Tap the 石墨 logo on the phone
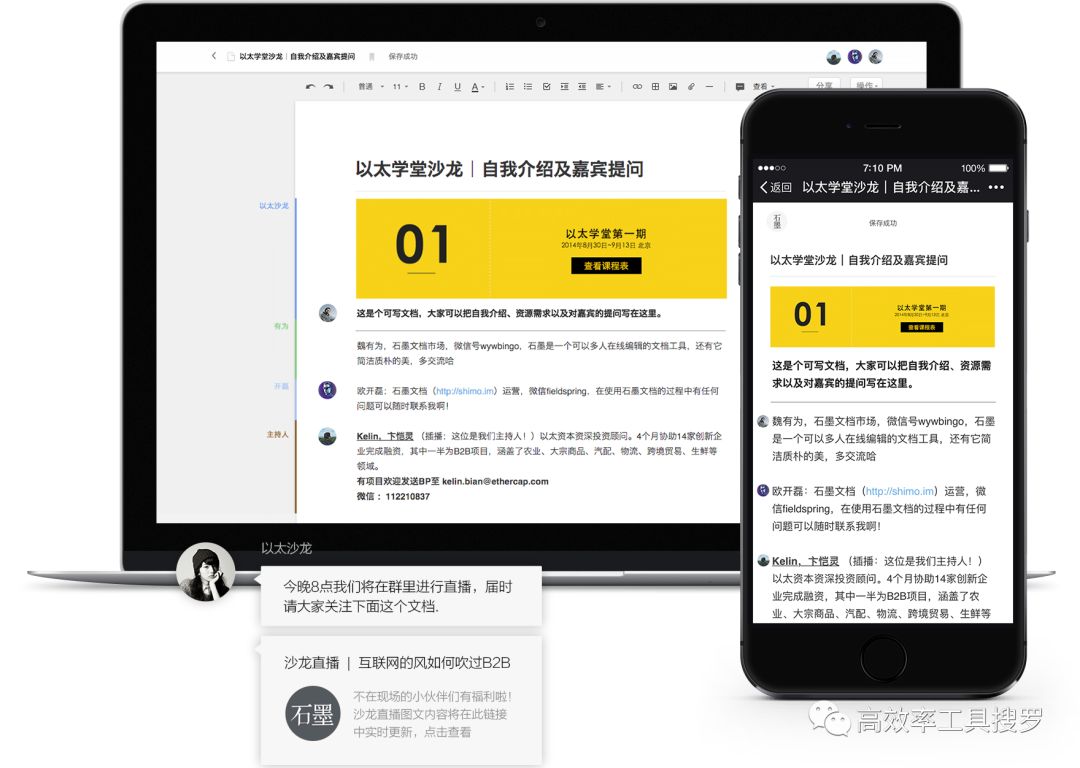Image resolution: width=1080 pixels, height=768 pixels. (x=777, y=221)
